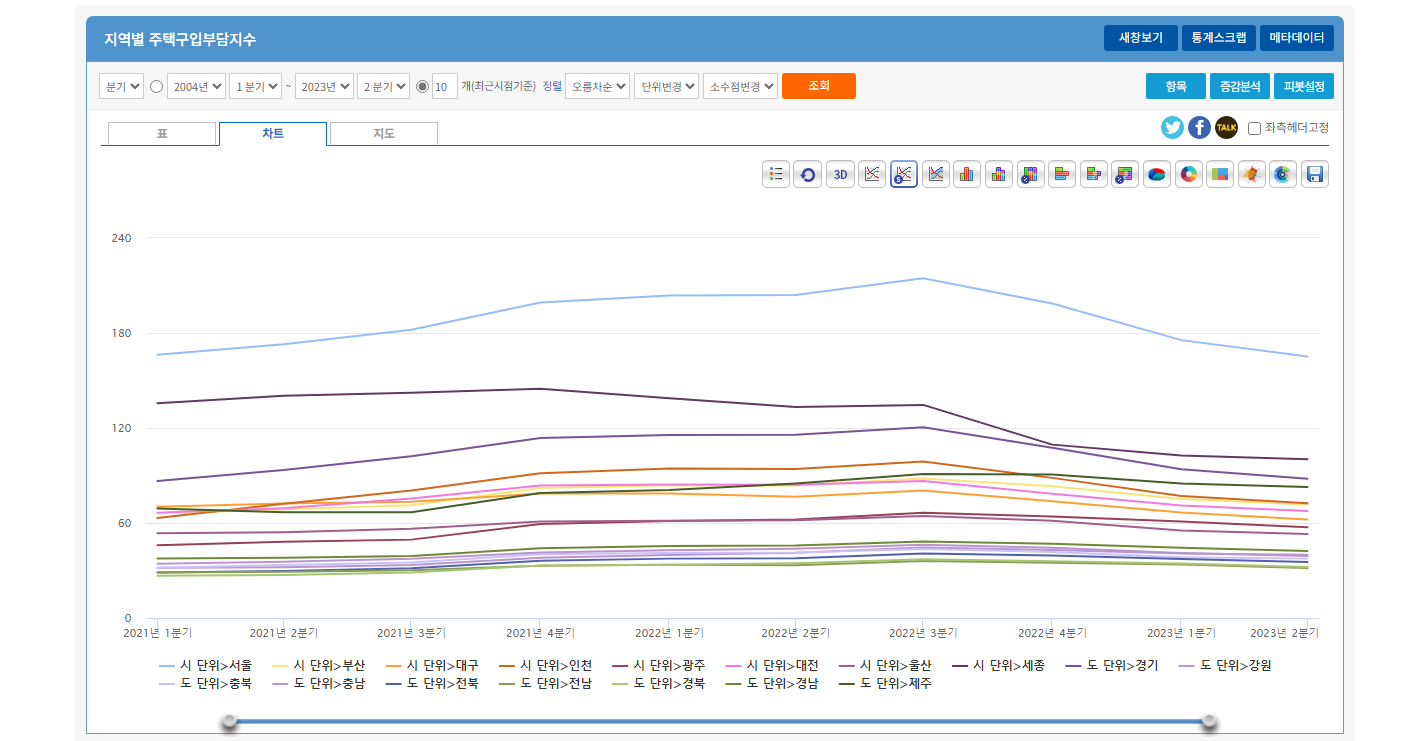Open the 오름차순 sort order dropdown

[x=597, y=87]
